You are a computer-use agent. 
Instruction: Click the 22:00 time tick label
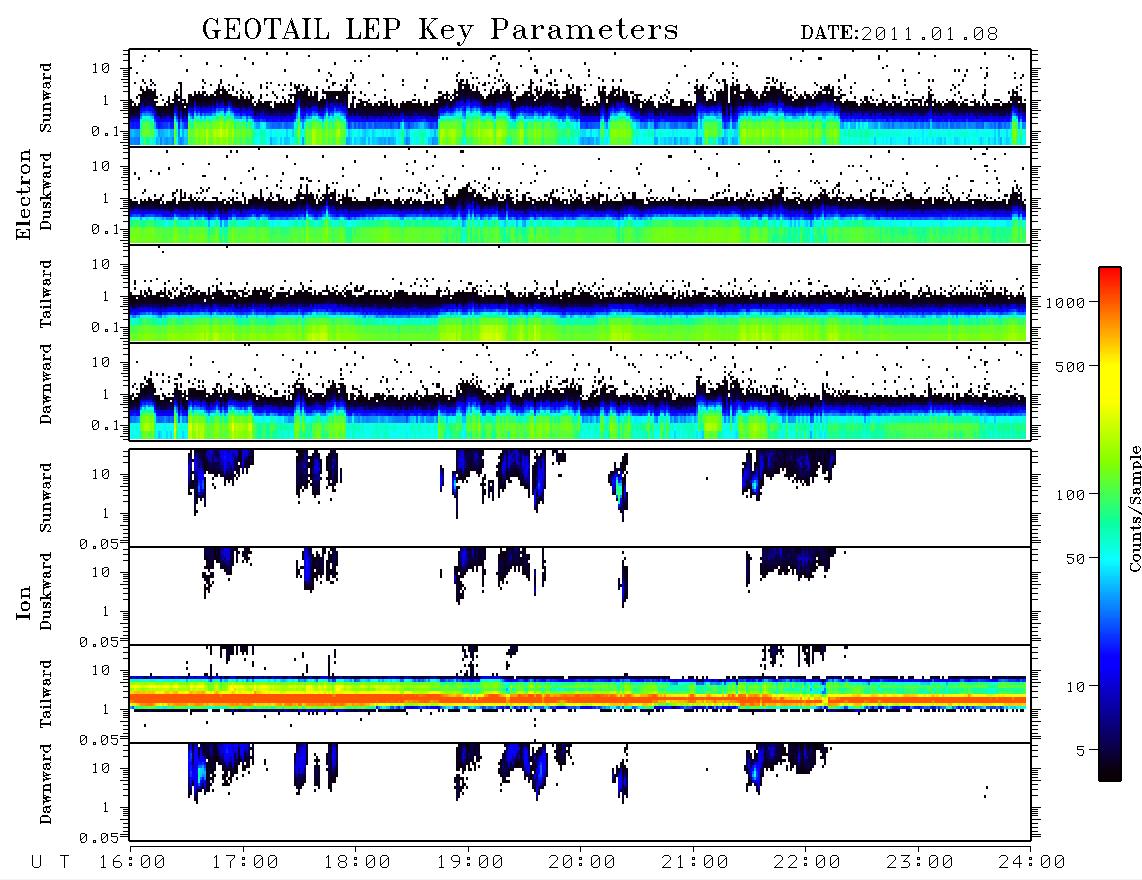pyautogui.click(x=807, y=863)
